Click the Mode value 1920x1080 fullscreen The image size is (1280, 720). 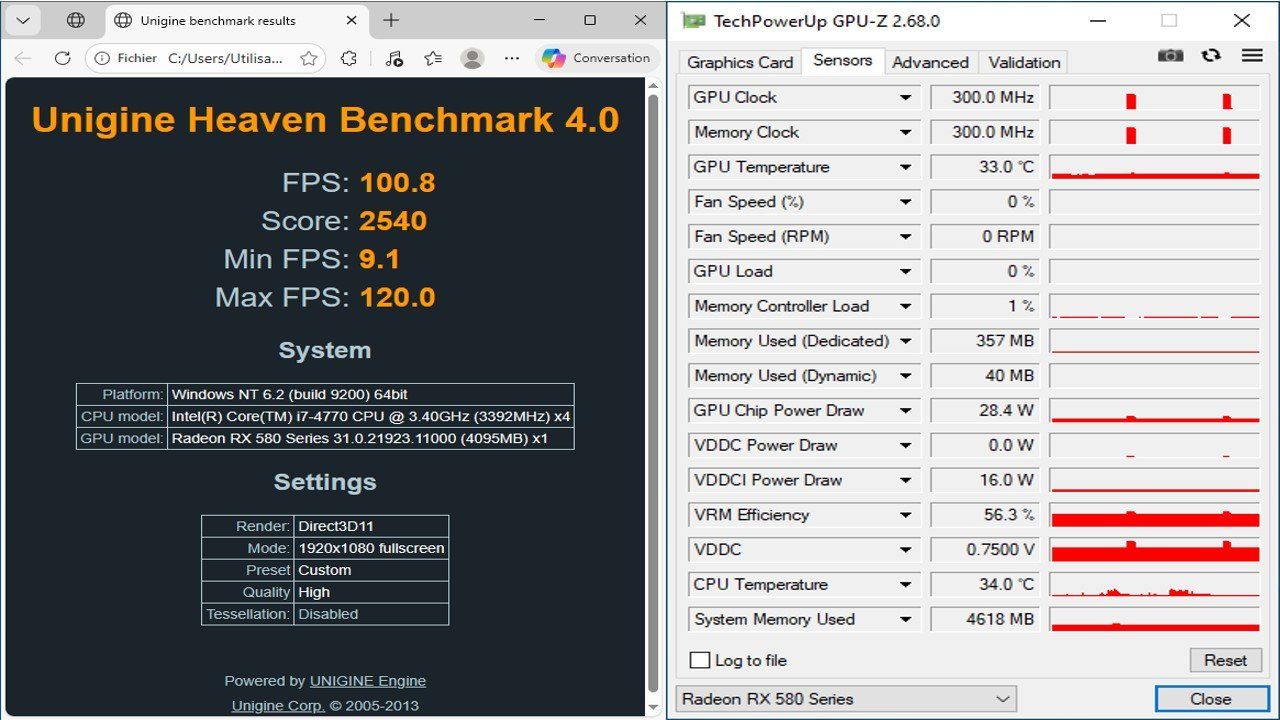click(x=372, y=548)
